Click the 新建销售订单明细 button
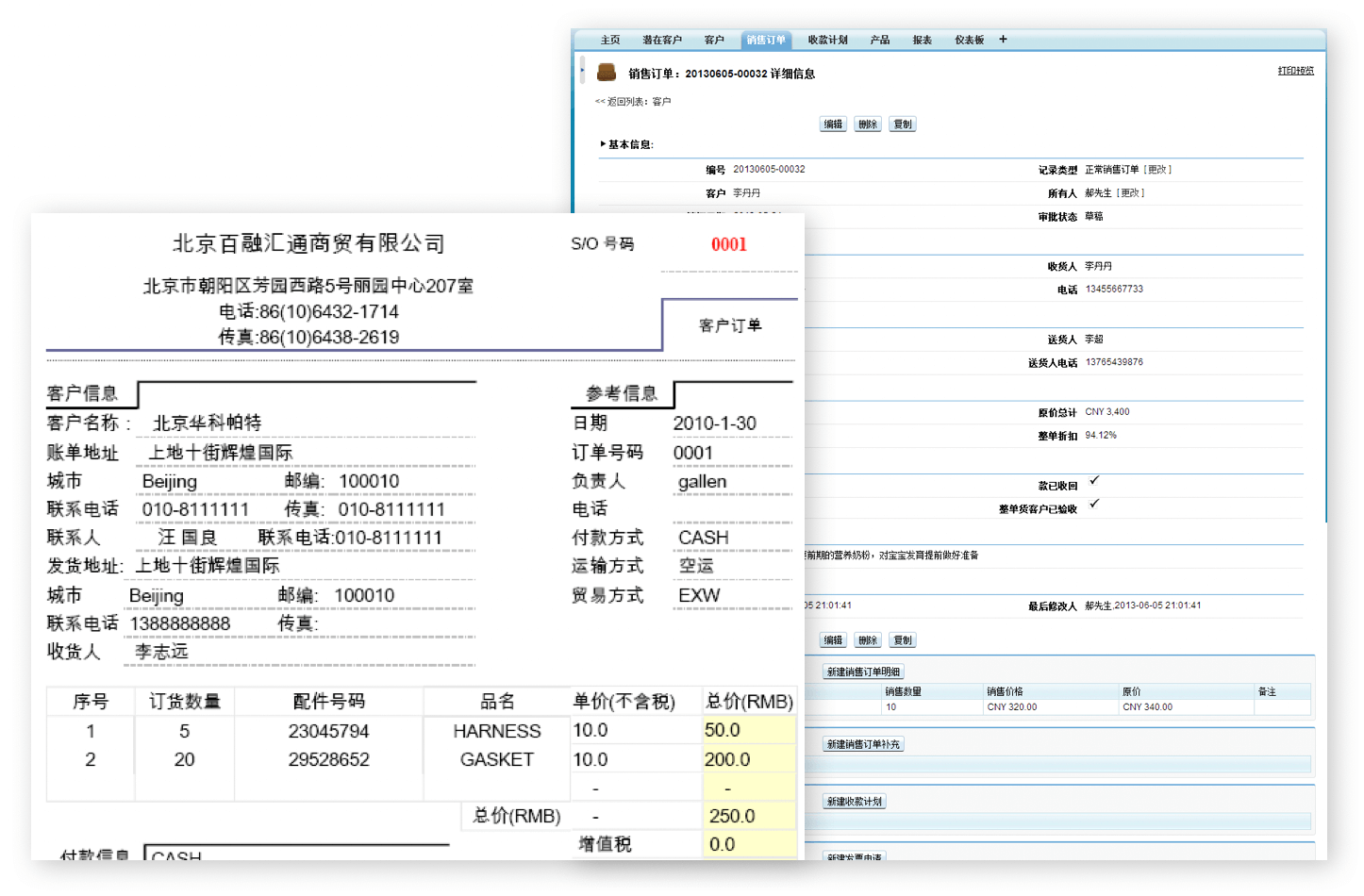Image resolution: width=1364 pixels, height=896 pixels. (863, 672)
